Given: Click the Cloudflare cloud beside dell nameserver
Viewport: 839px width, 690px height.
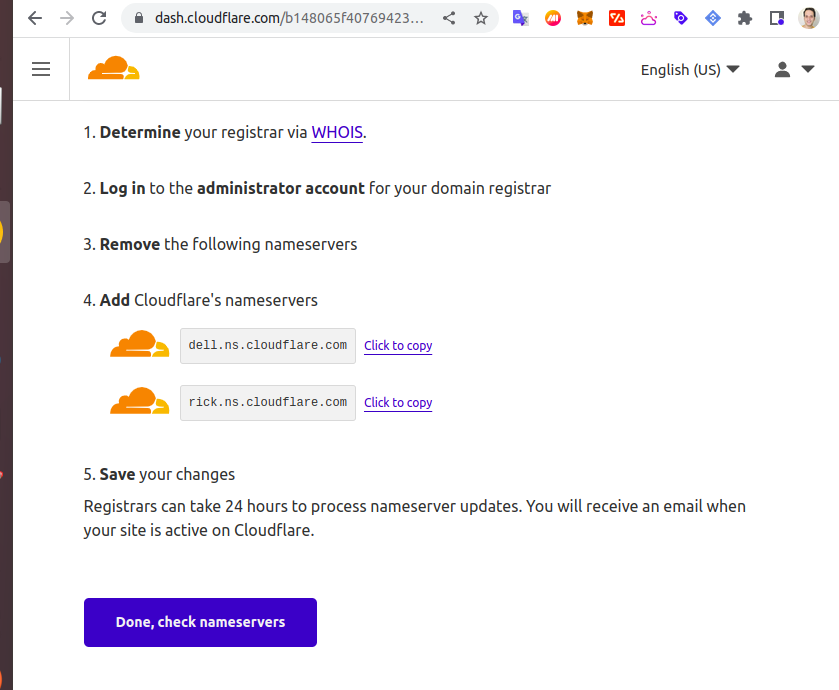Looking at the screenshot, I should 140,344.
